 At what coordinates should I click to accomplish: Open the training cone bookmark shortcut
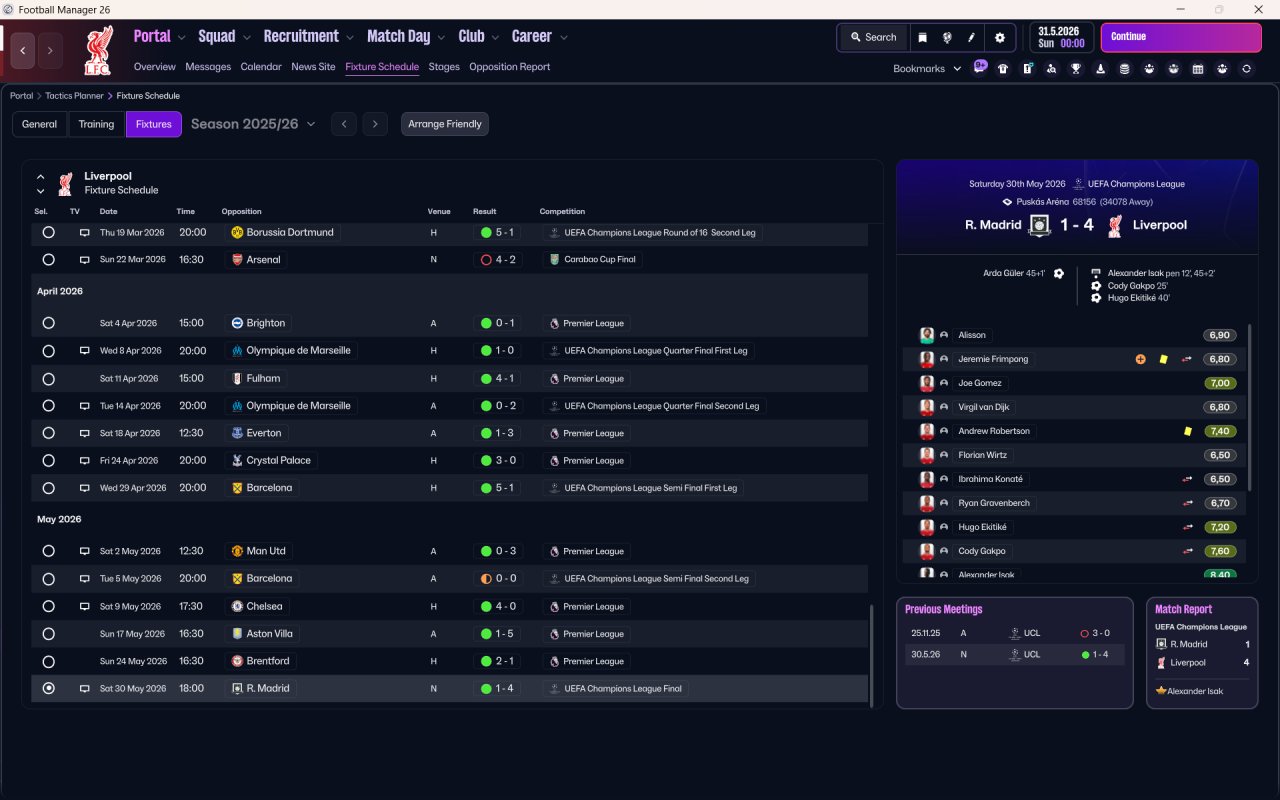1101,69
